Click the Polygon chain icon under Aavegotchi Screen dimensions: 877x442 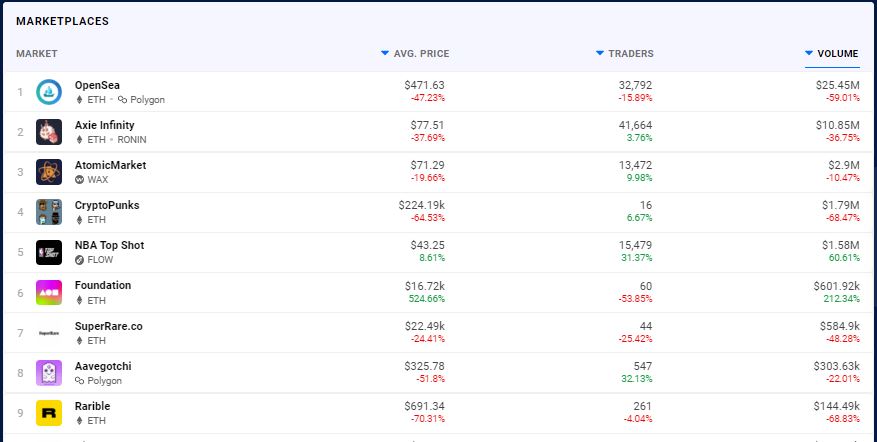click(x=80, y=380)
